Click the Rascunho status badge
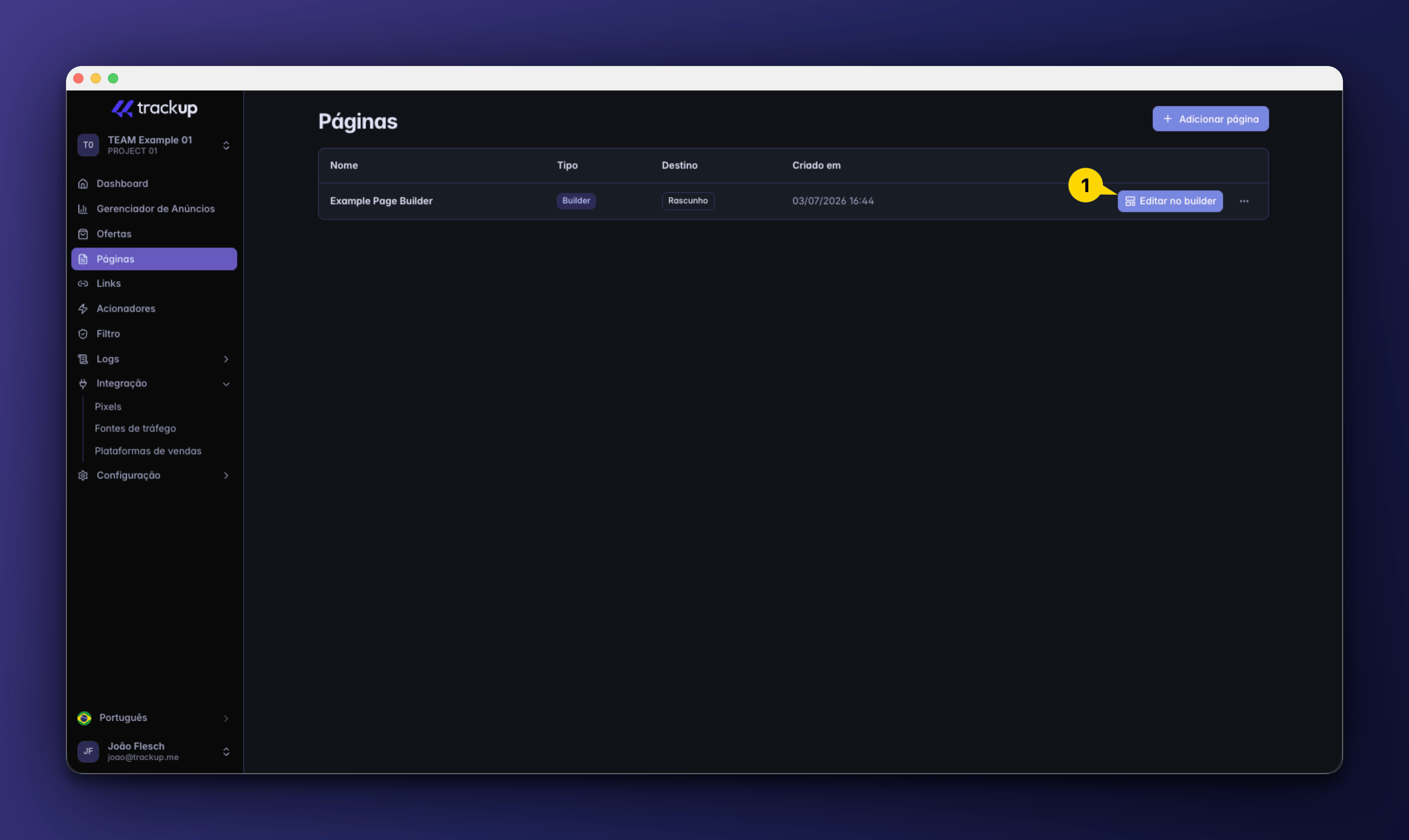 pyautogui.click(x=688, y=201)
